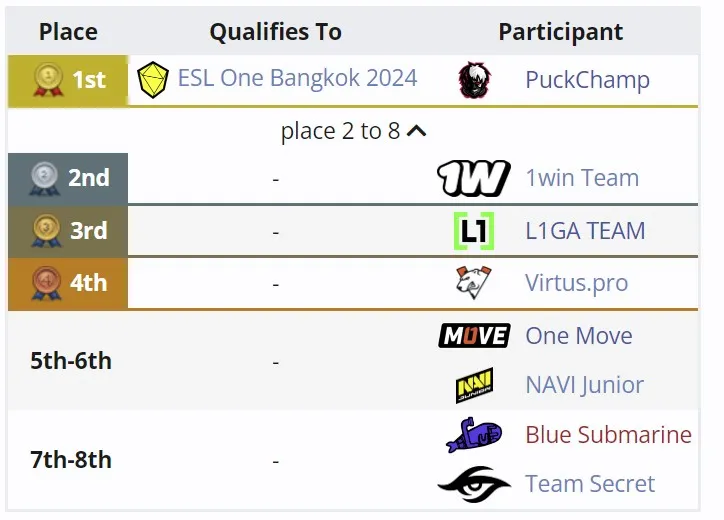Open the PuckChamp team page
The image size is (724, 520).
click(587, 80)
